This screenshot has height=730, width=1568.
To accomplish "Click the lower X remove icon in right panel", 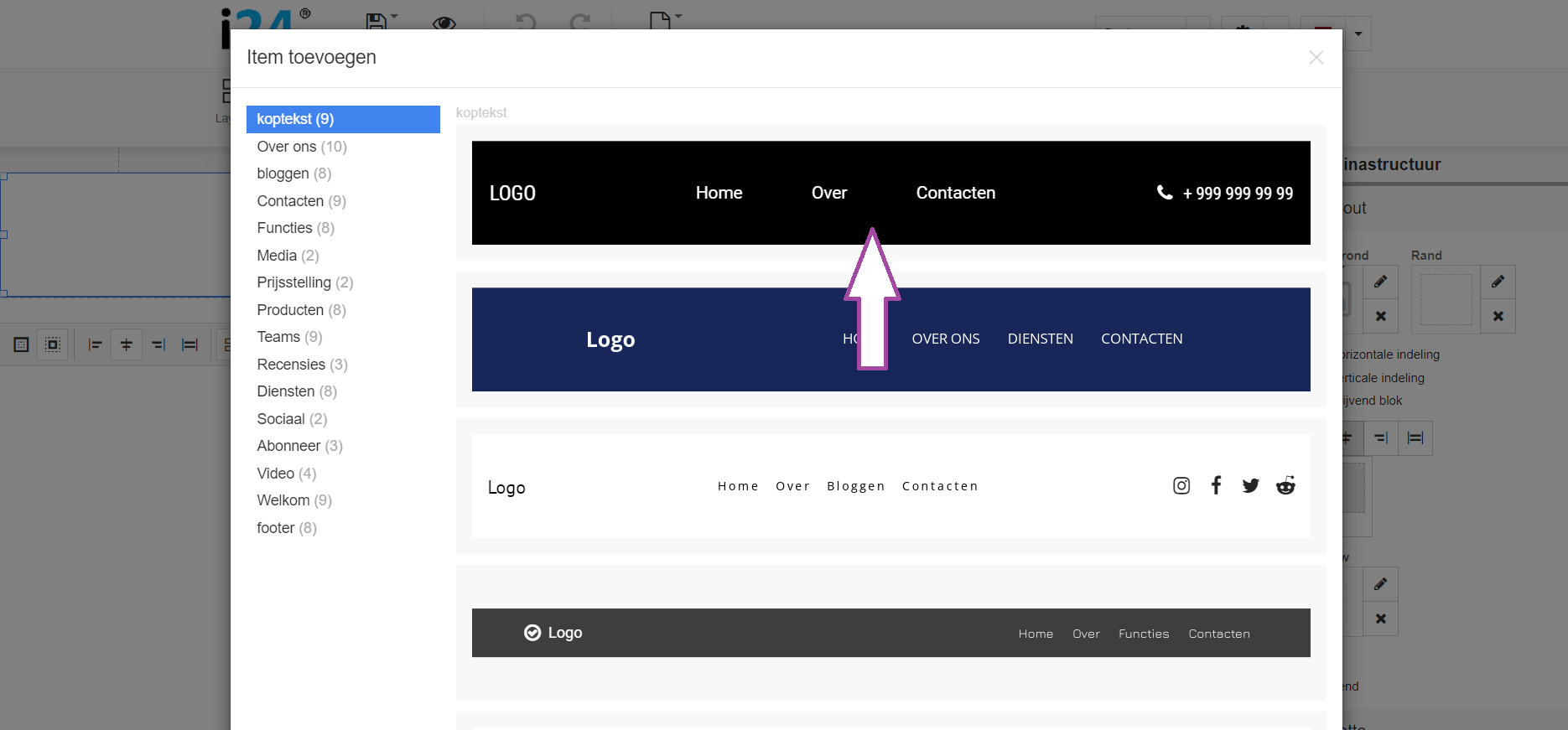I will (x=1381, y=619).
